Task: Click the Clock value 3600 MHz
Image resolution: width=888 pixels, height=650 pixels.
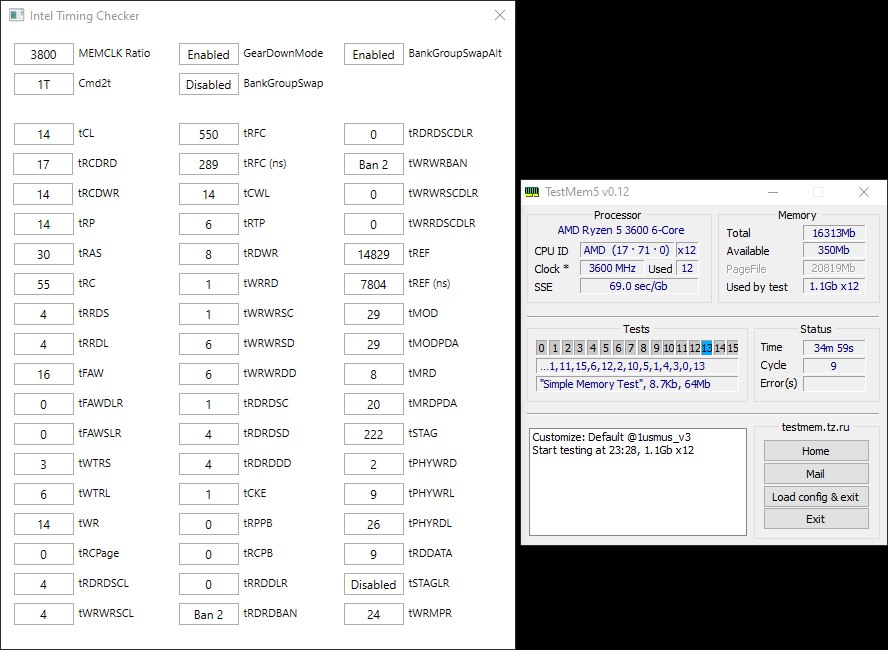Action: 612,268
